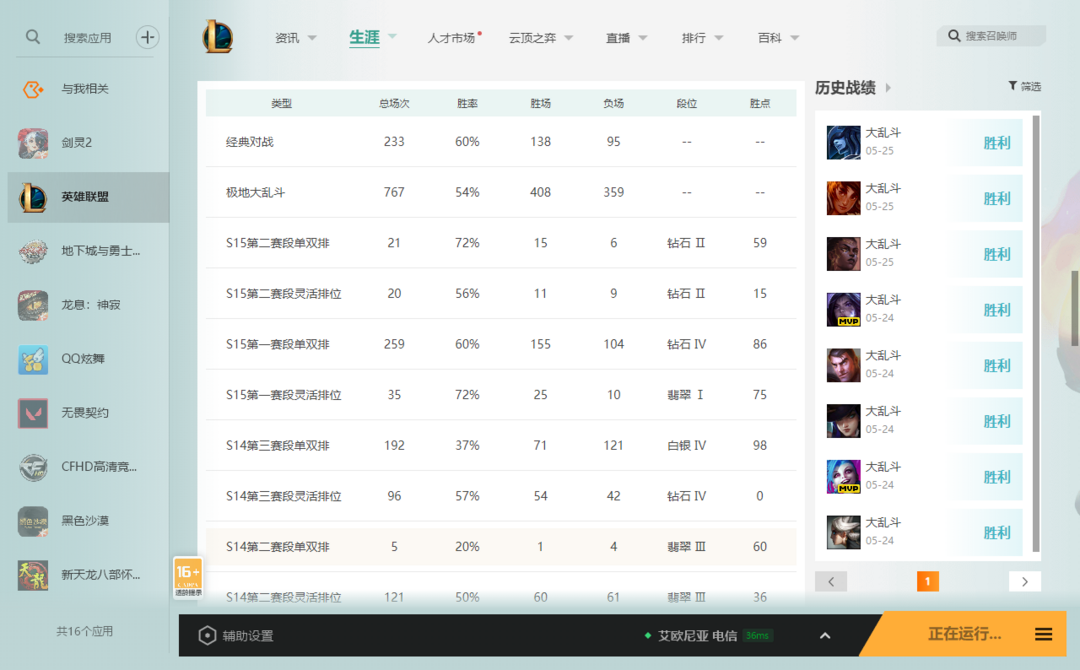Open the third 05-25 match champion avatar

[844, 254]
